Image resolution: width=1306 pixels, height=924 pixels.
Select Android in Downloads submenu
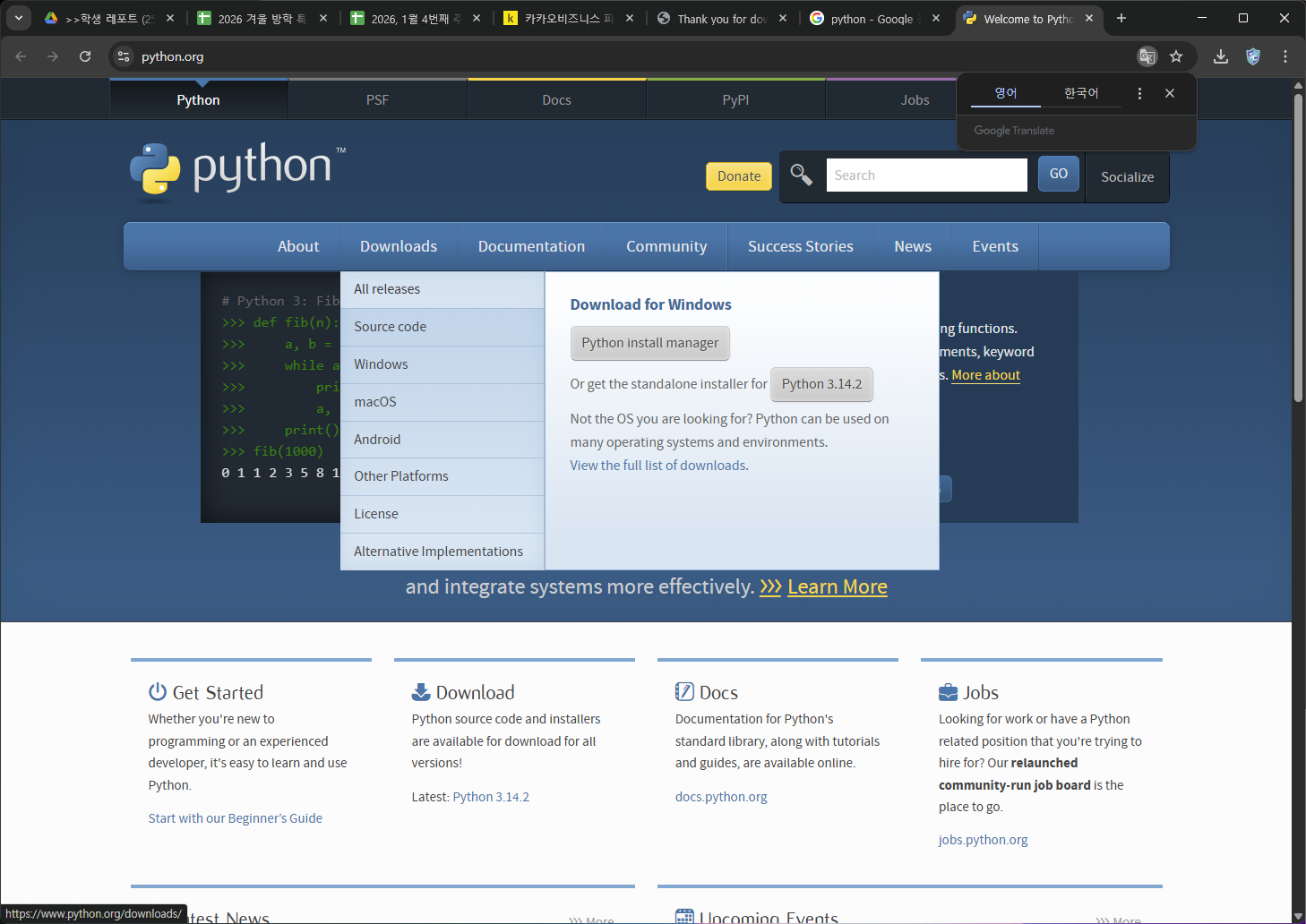[x=442, y=440]
